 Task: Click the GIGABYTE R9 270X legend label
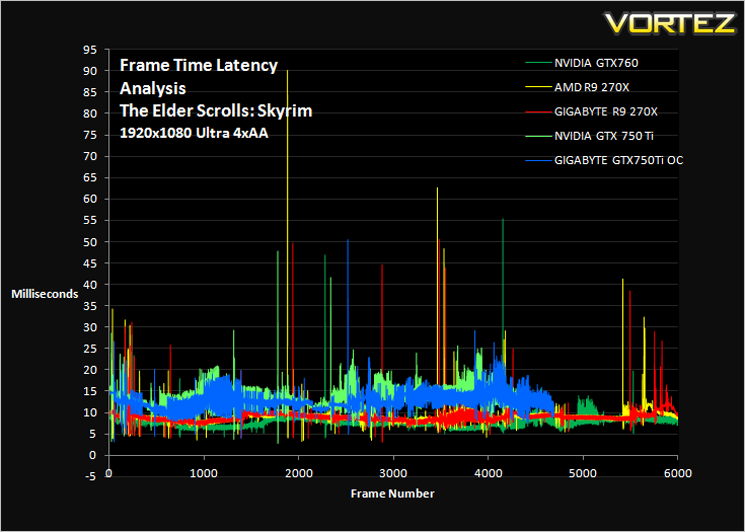(x=606, y=112)
